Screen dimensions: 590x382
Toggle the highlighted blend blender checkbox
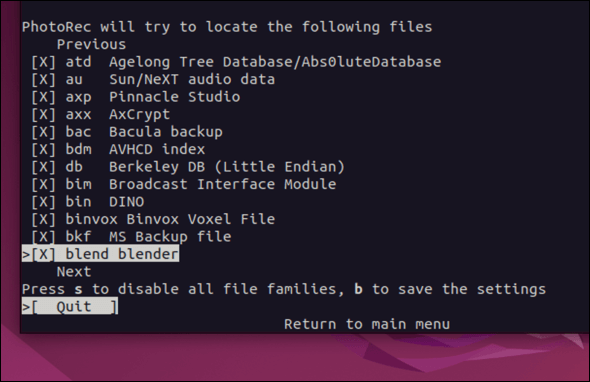(43, 254)
